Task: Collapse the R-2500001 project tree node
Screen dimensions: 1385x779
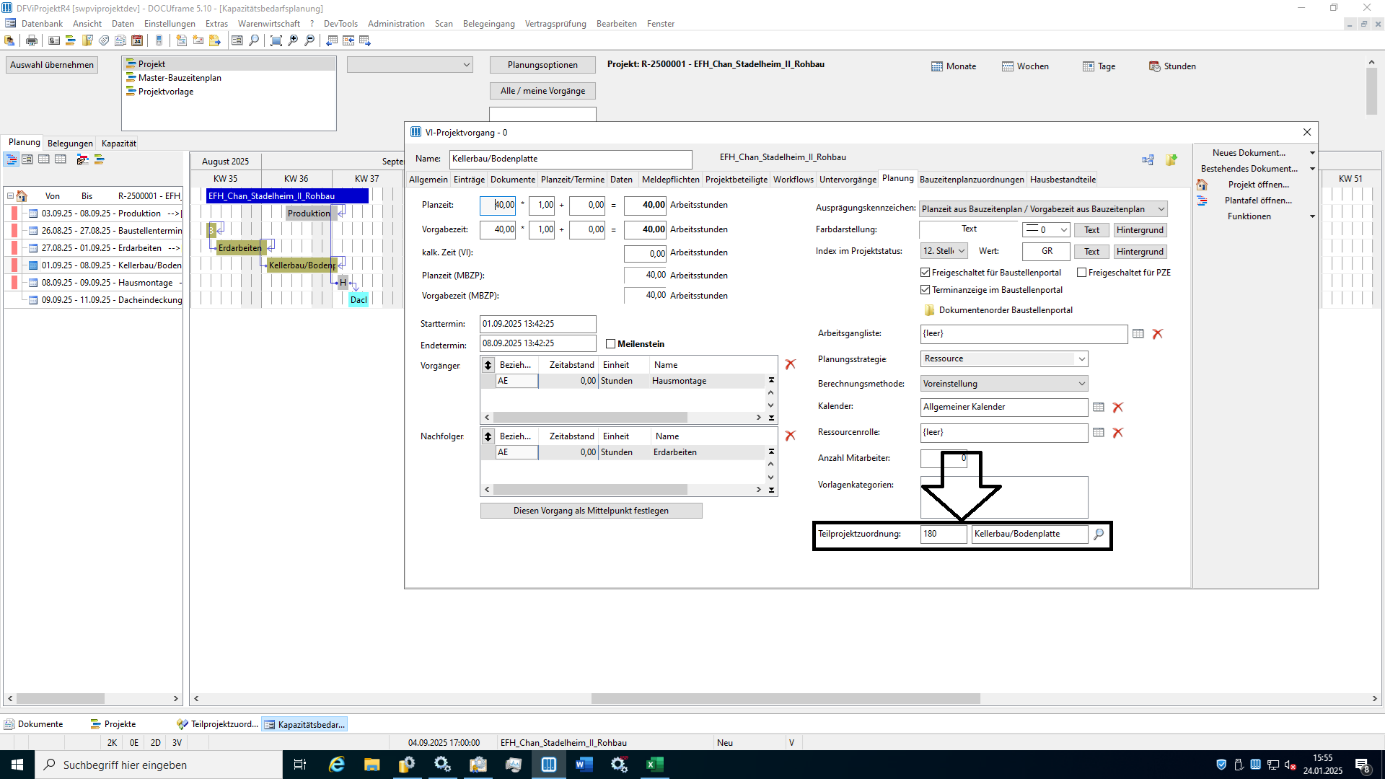Action: 10,196
